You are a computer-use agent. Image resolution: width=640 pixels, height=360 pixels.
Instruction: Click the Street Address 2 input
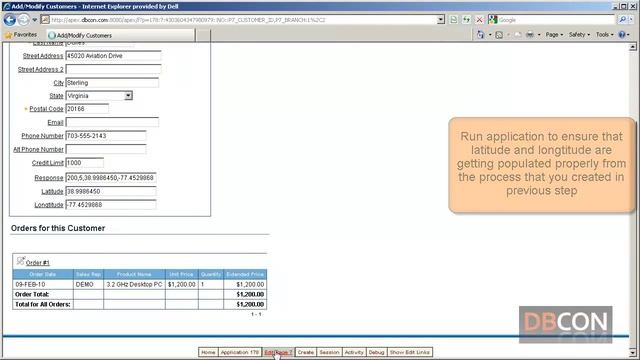113,69
